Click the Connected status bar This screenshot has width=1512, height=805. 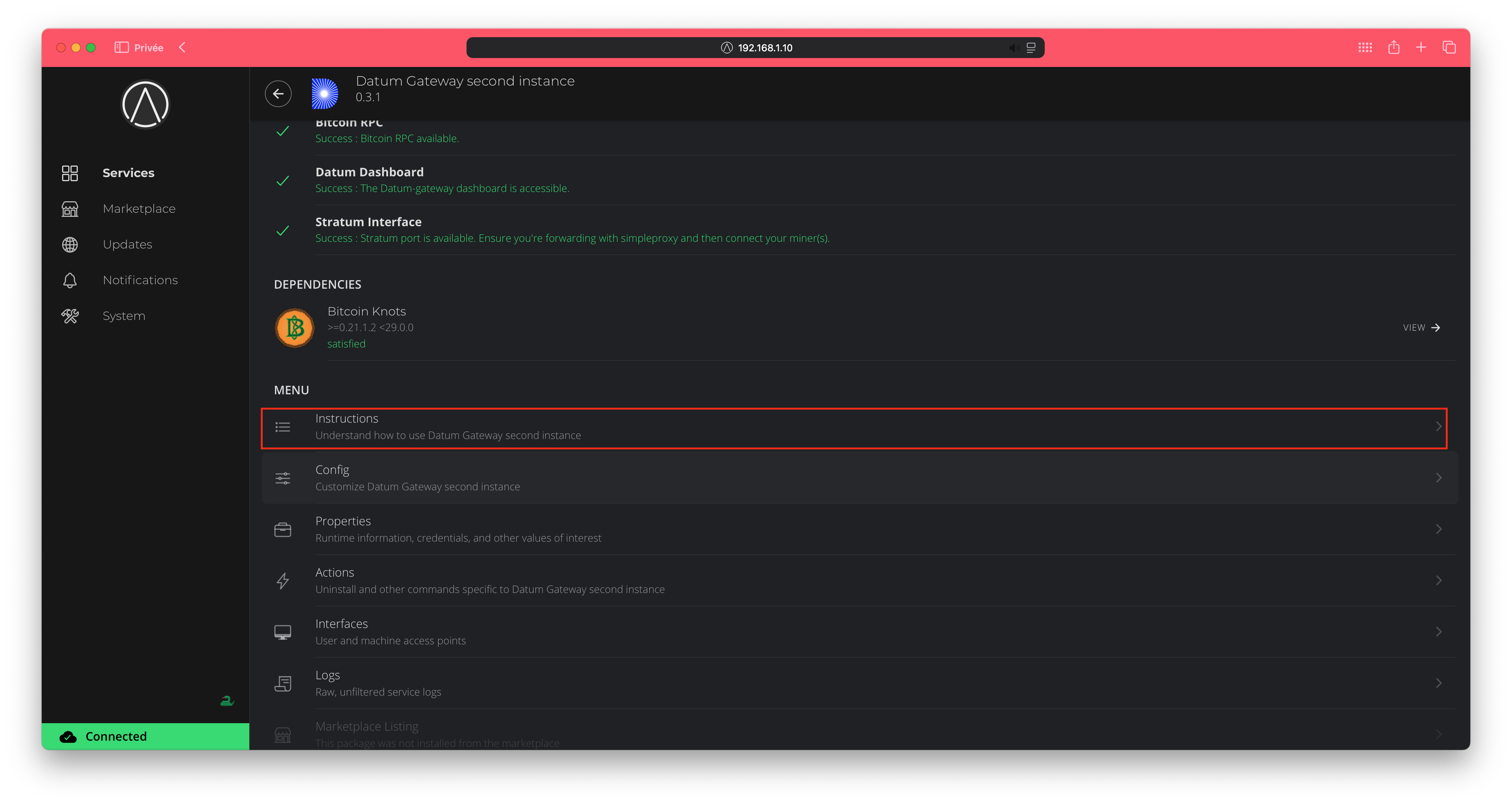tap(145, 736)
